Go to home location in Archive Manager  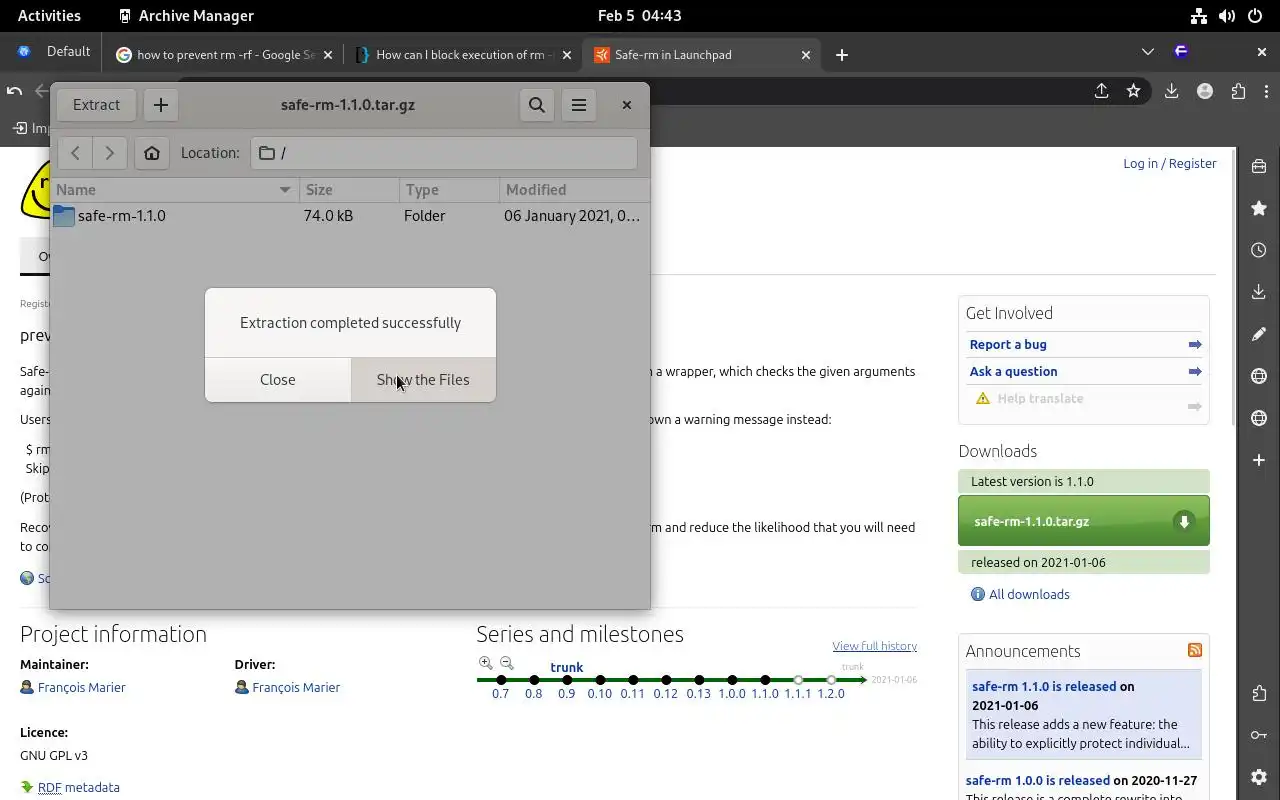[152, 153]
